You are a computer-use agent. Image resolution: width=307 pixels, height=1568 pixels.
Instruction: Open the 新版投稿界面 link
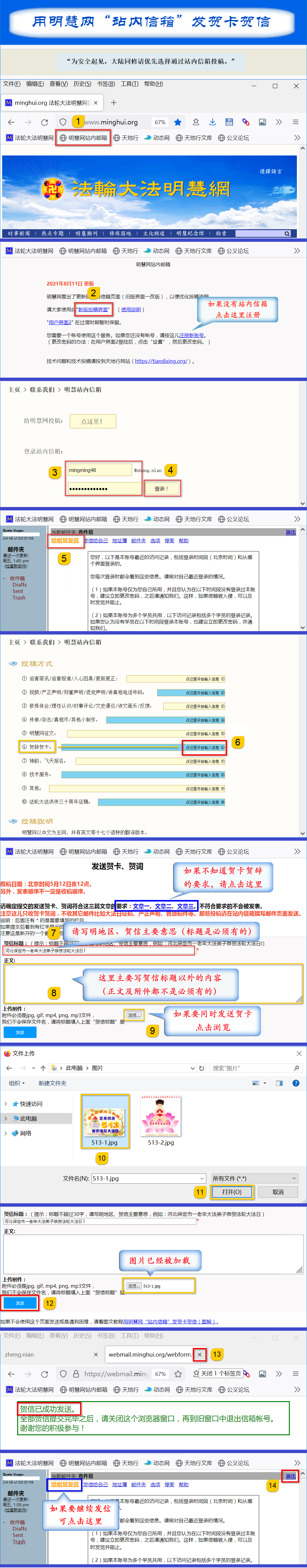(x=93, y=310)
